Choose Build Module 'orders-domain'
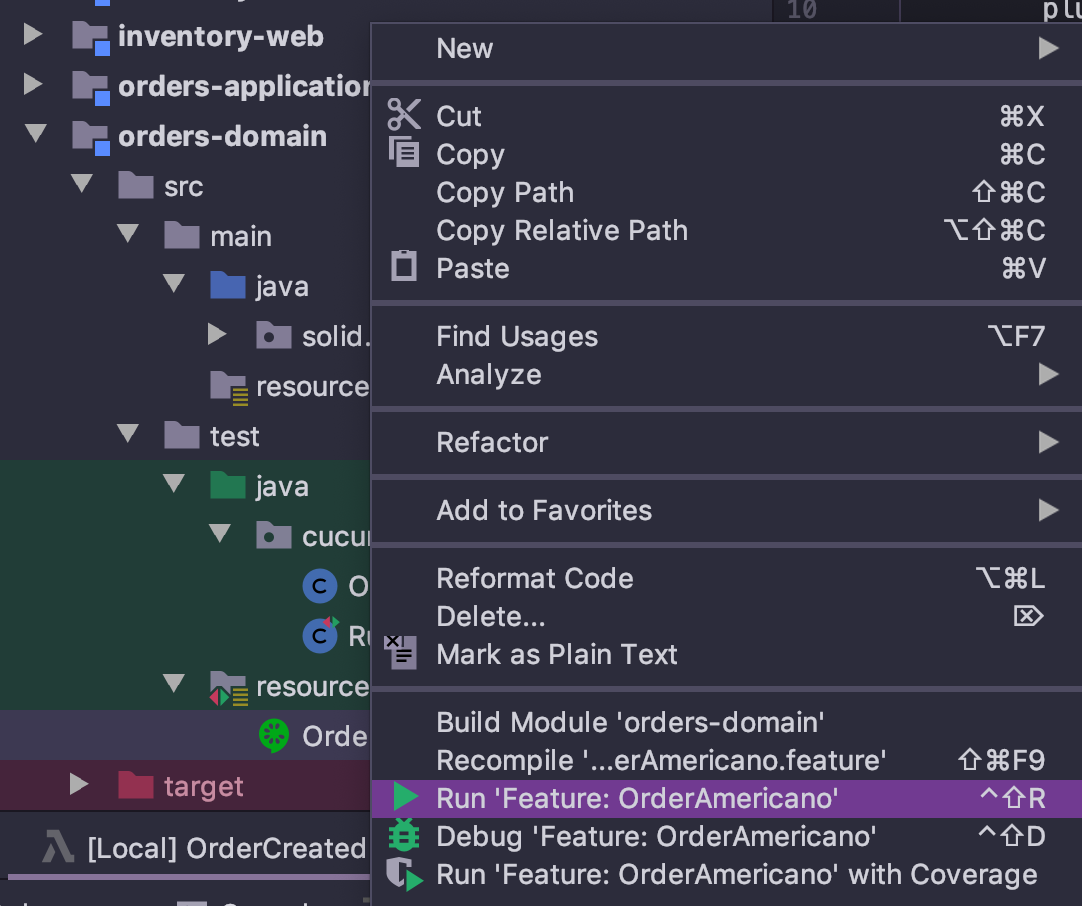The image size is (1082, 906). [630, 722]
